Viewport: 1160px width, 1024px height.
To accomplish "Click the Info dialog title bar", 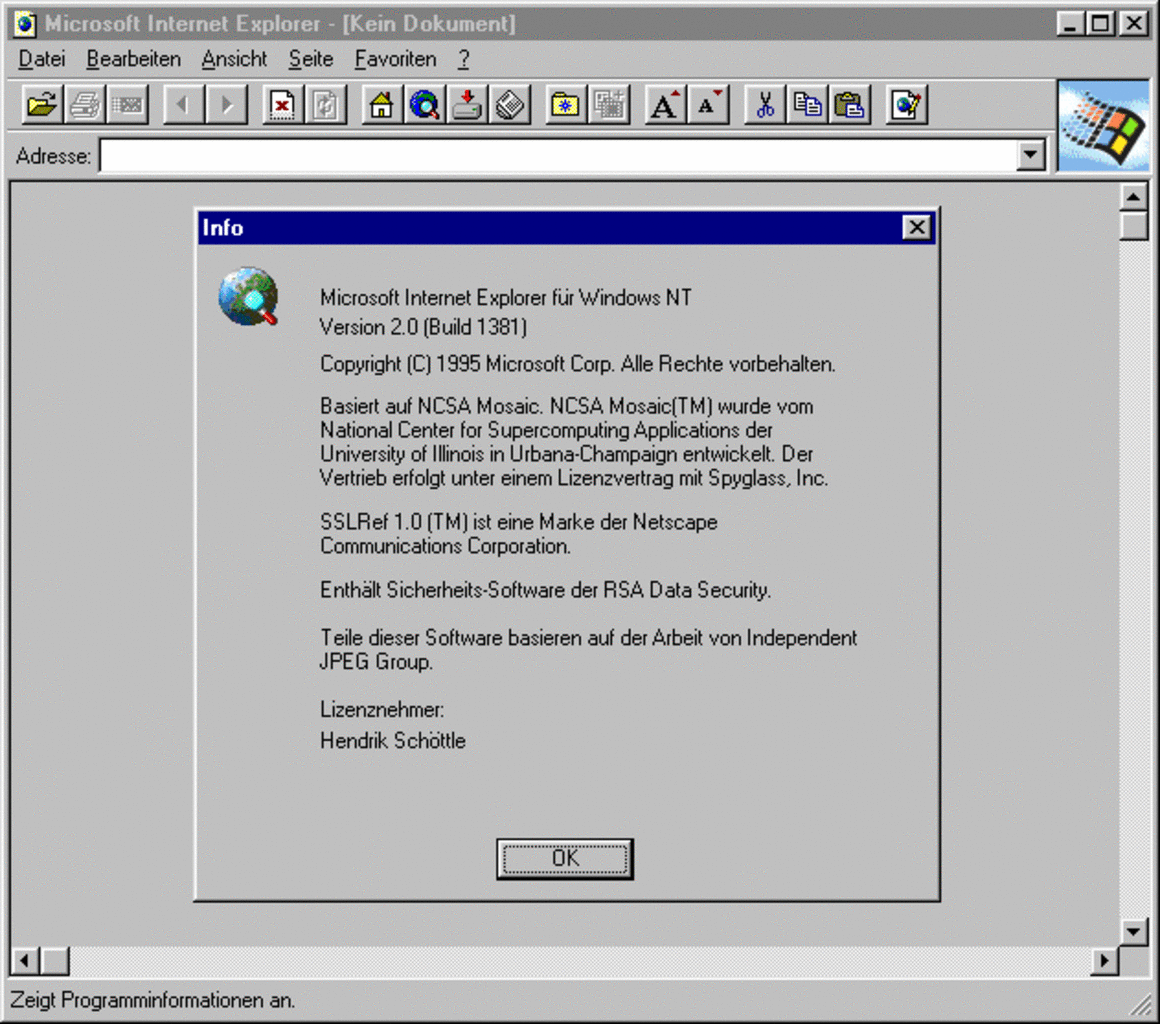I will tap(567, 227).
